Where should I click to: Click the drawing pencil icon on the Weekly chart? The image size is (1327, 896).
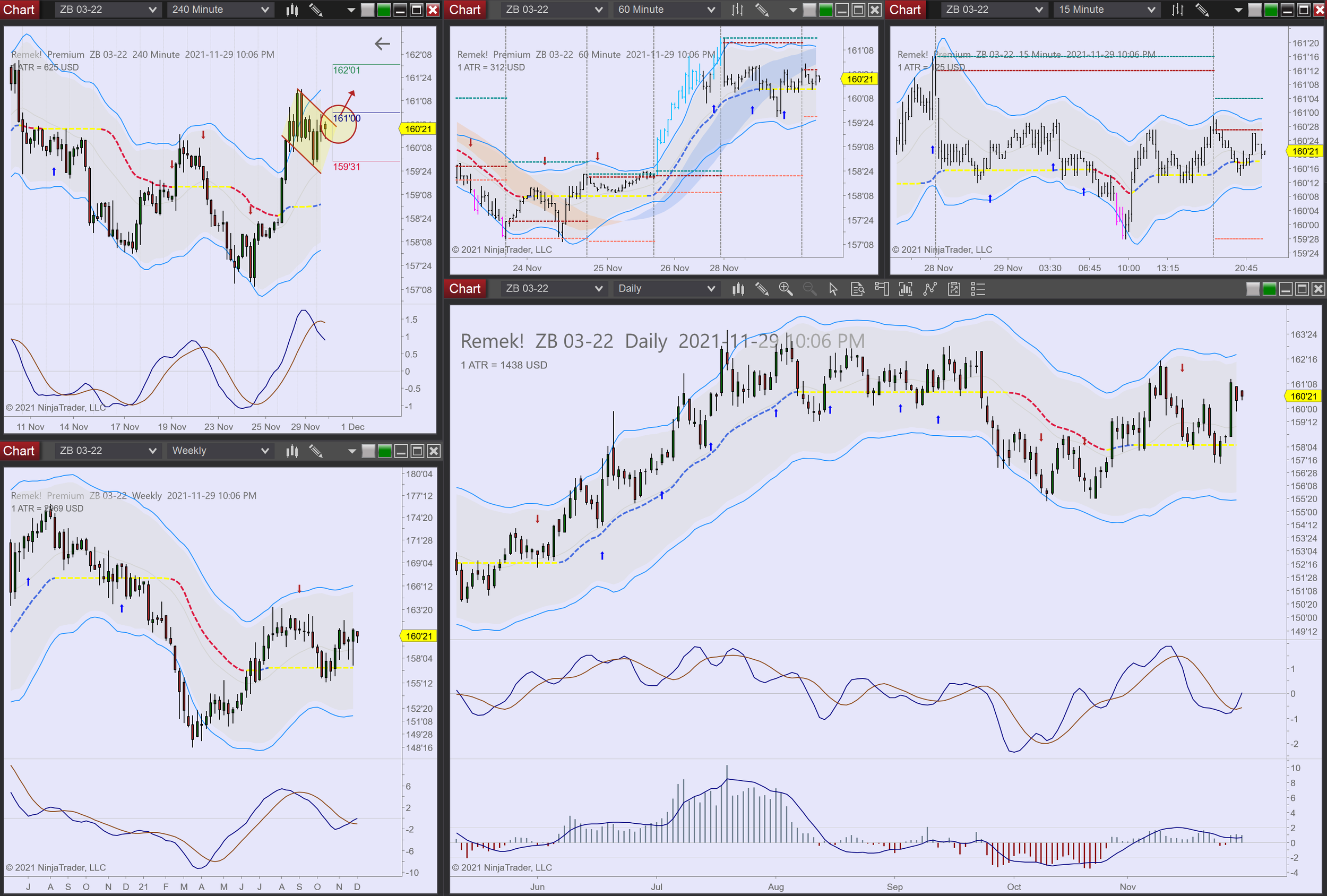[x=316, y=451]
